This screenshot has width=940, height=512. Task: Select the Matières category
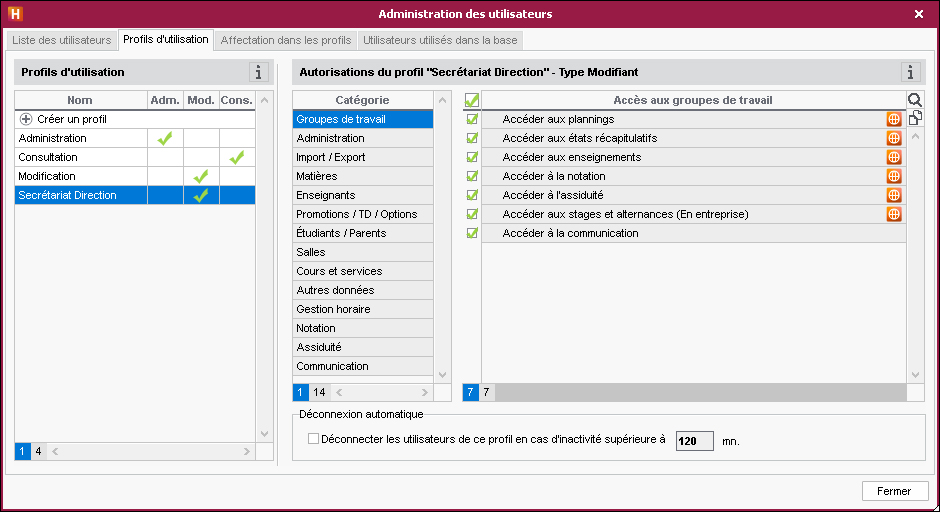click(x=363, y=176)
